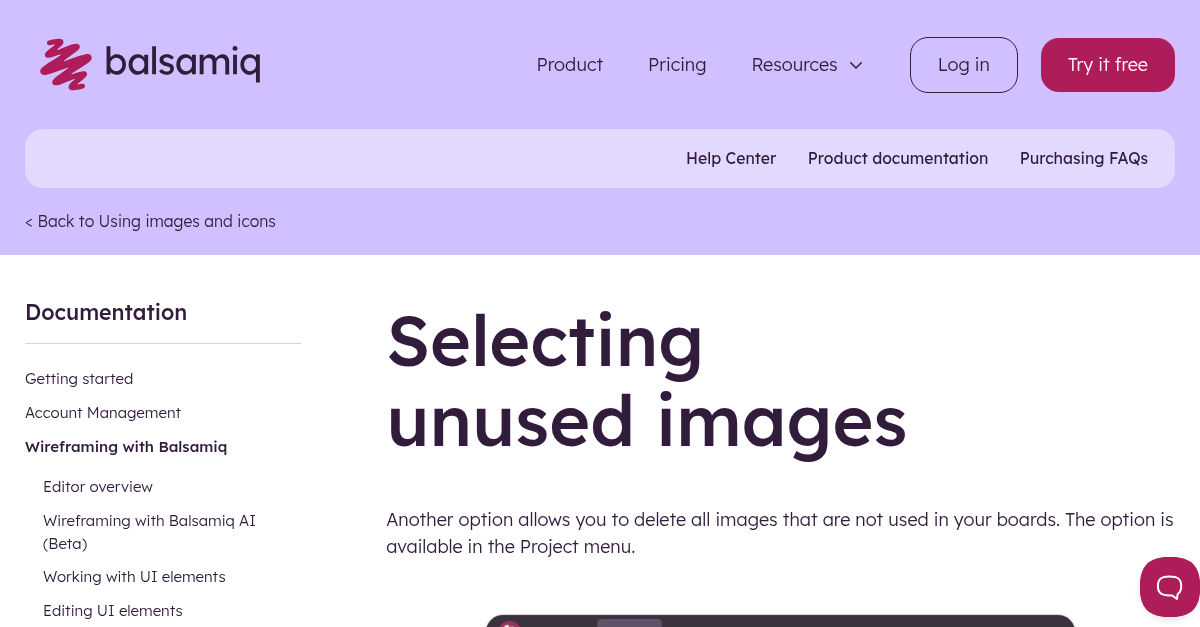Select Account Management in the sidebar
Image resolution: width=1200 pixels, height=627 pixels.
pos(103,412)
